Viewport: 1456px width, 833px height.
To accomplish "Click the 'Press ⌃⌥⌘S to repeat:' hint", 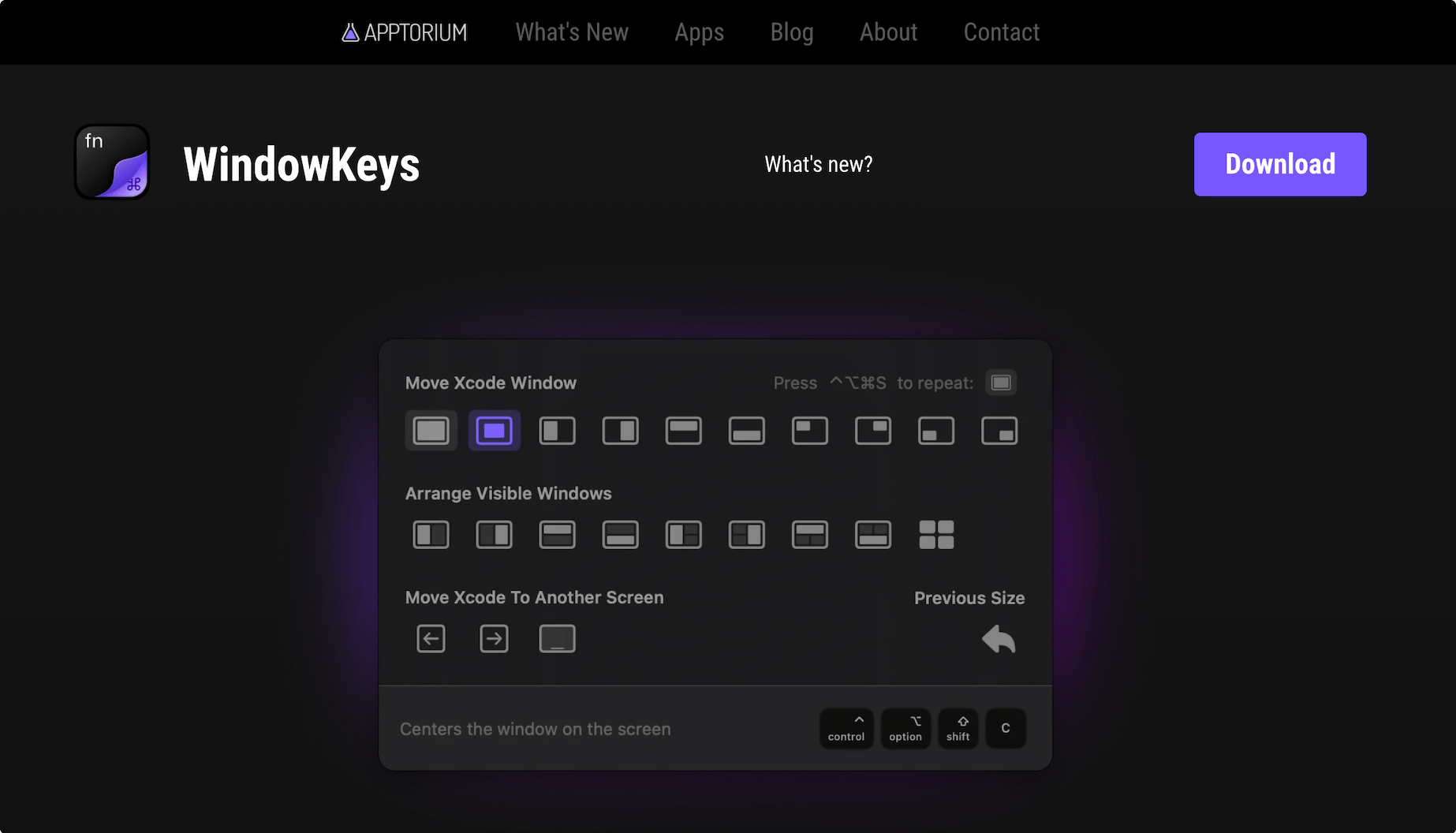I will coord(873,383).
